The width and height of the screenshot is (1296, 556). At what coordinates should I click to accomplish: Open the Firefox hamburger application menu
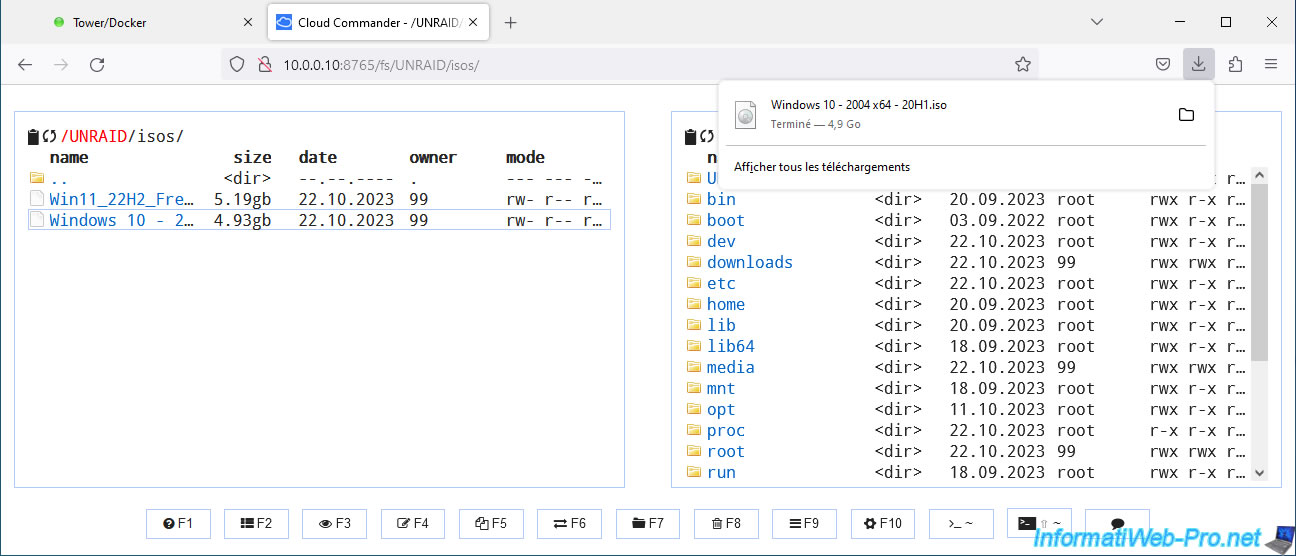[1271, 64]
